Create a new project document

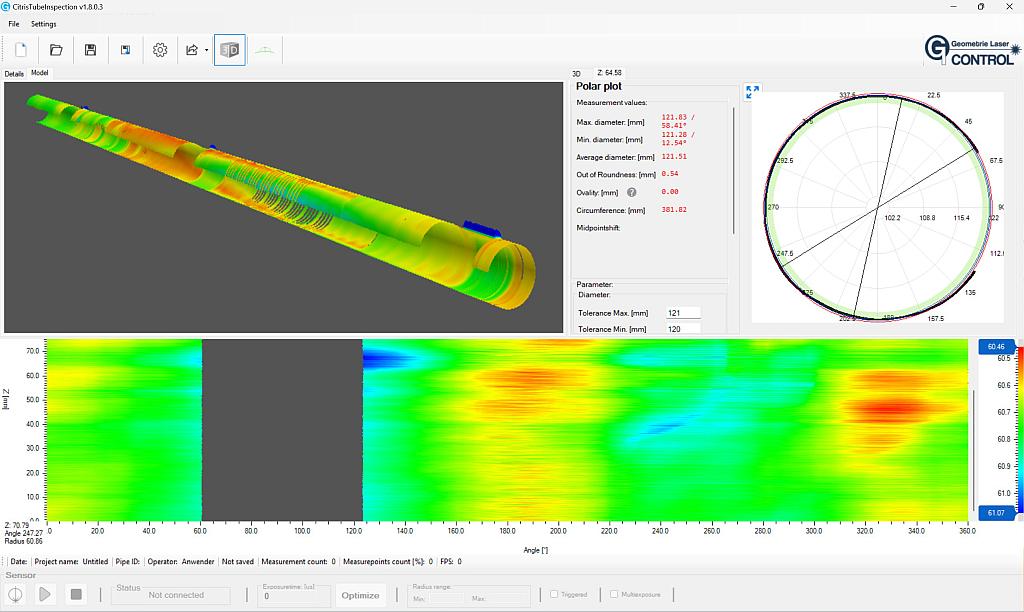(21, 49)
